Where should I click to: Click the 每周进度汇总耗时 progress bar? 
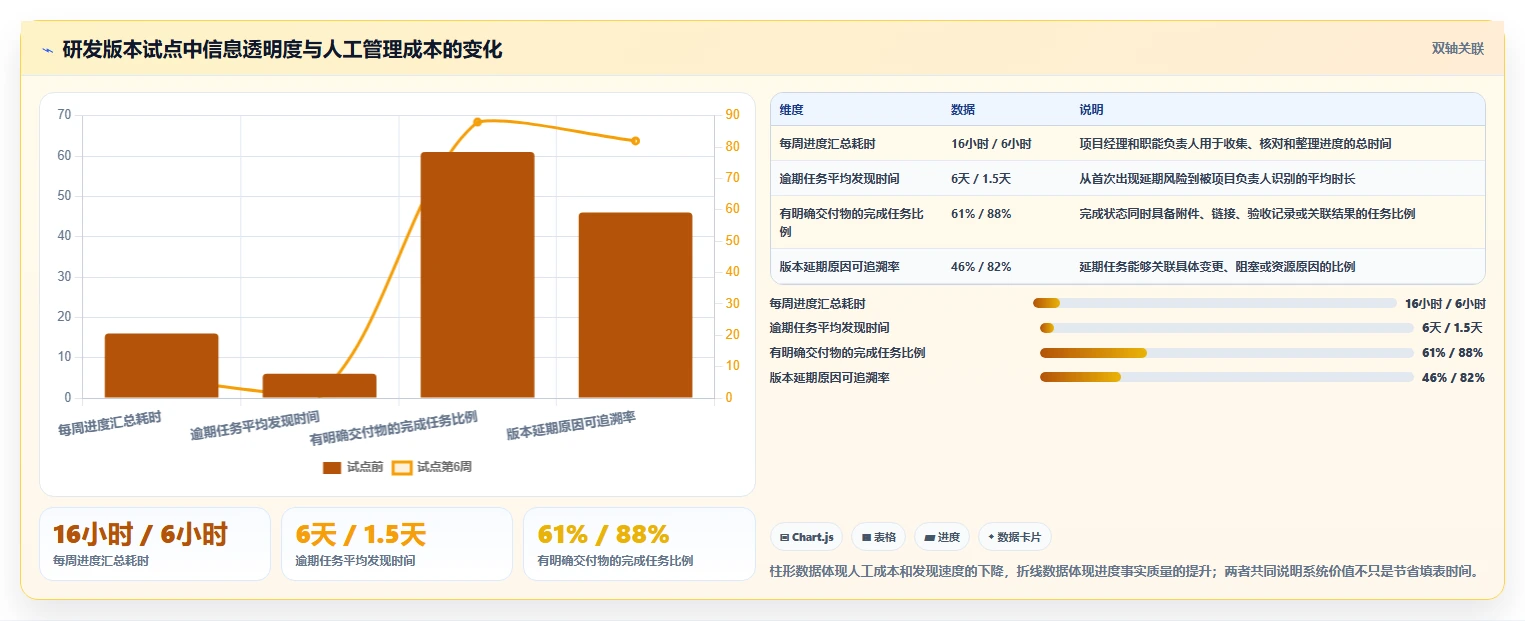click(x=1214, y=303)
